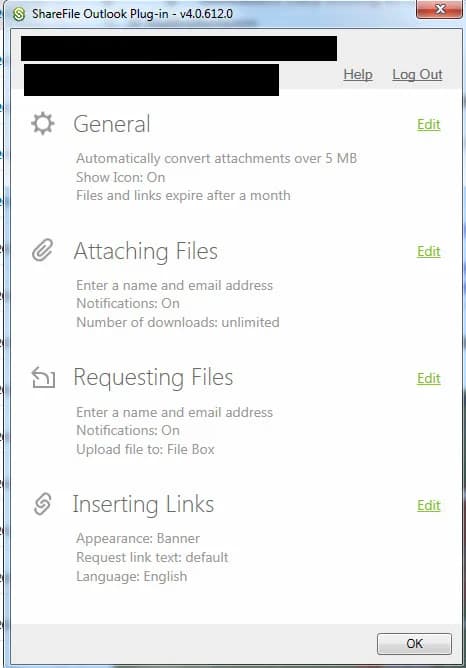Log Out of ShareFile account
The width and height of the screenshot is (466, 668).
click(x=417, y=75)
